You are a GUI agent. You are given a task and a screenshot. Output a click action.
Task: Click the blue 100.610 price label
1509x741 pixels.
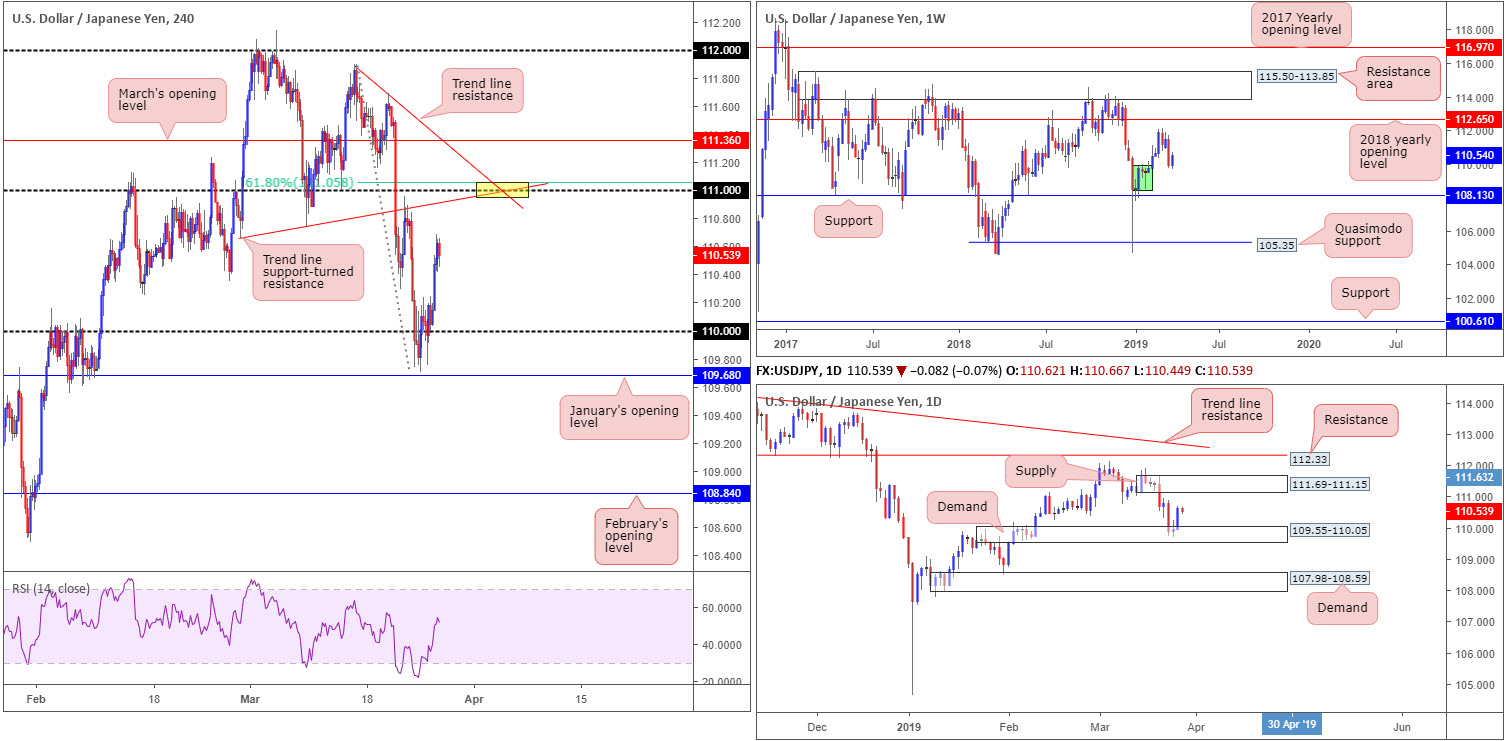click(1473, 322)
